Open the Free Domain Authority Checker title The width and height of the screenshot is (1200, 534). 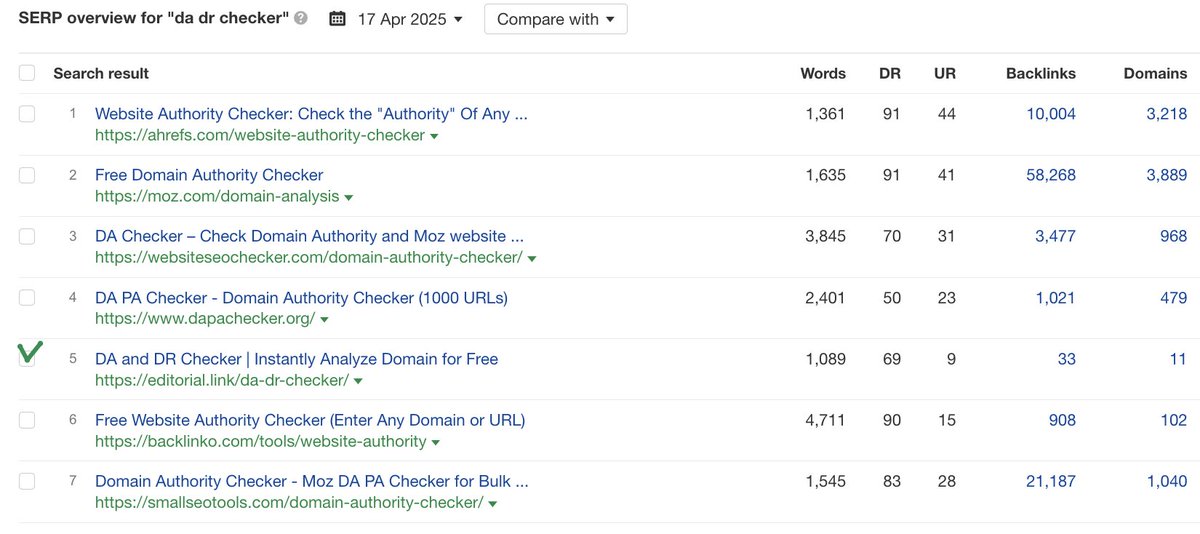[209, 175]
